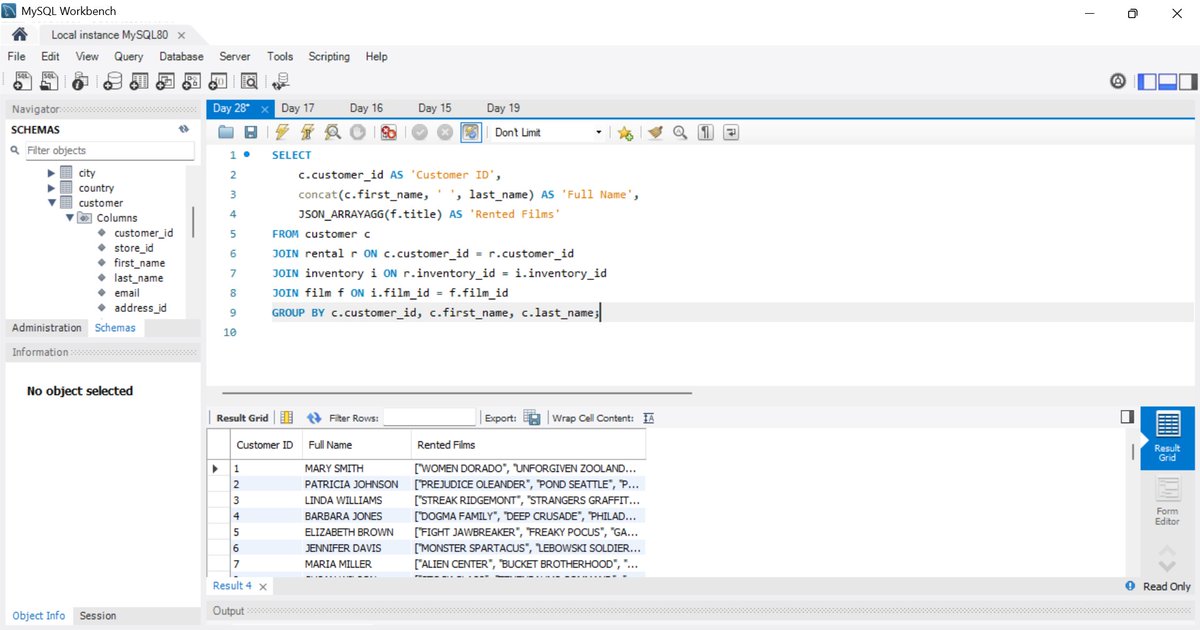Open the File menu
This screenshot has width=1200, height=630.
(x=16, y=57)
